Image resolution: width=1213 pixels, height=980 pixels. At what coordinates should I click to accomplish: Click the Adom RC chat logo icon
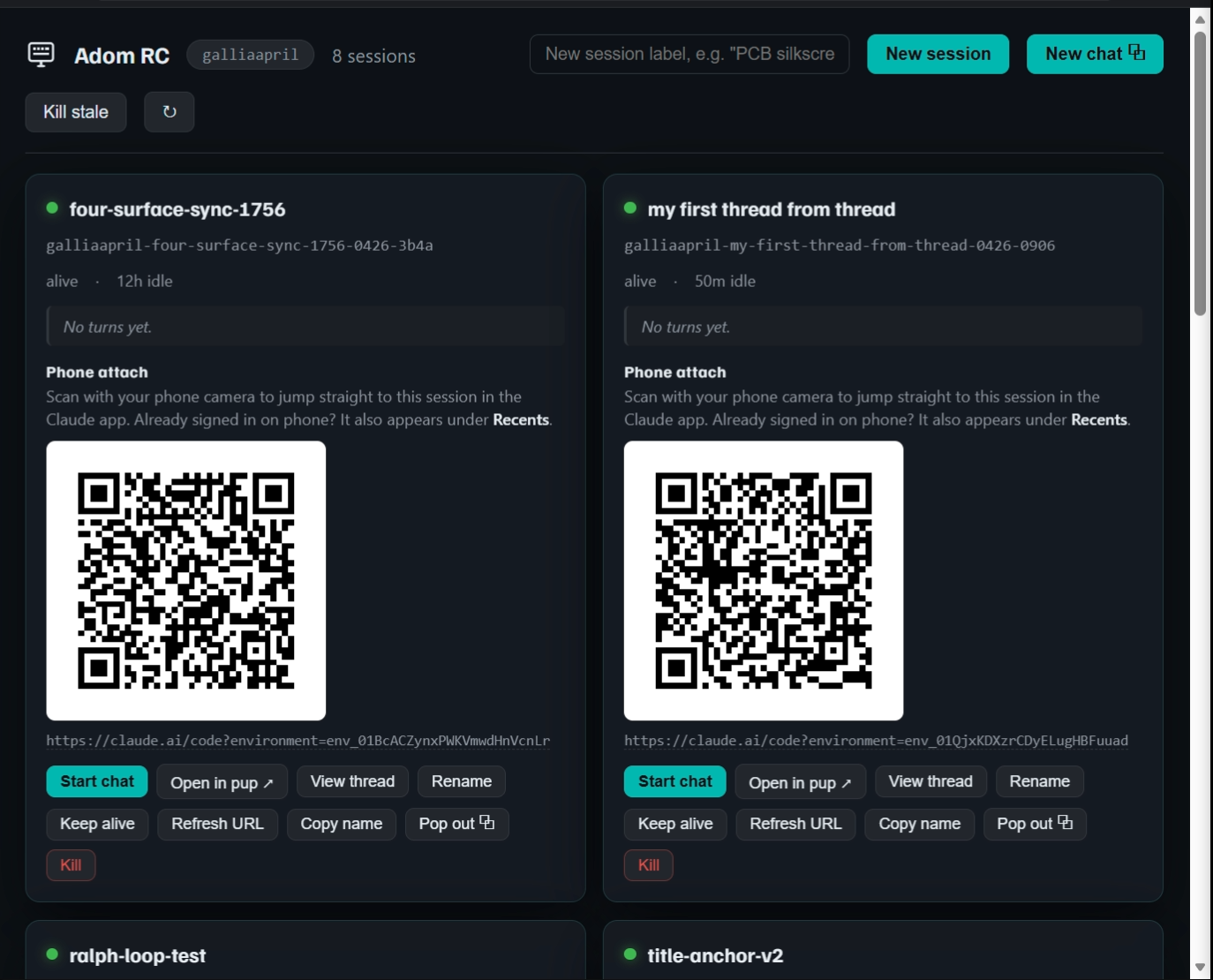[41, 55]
